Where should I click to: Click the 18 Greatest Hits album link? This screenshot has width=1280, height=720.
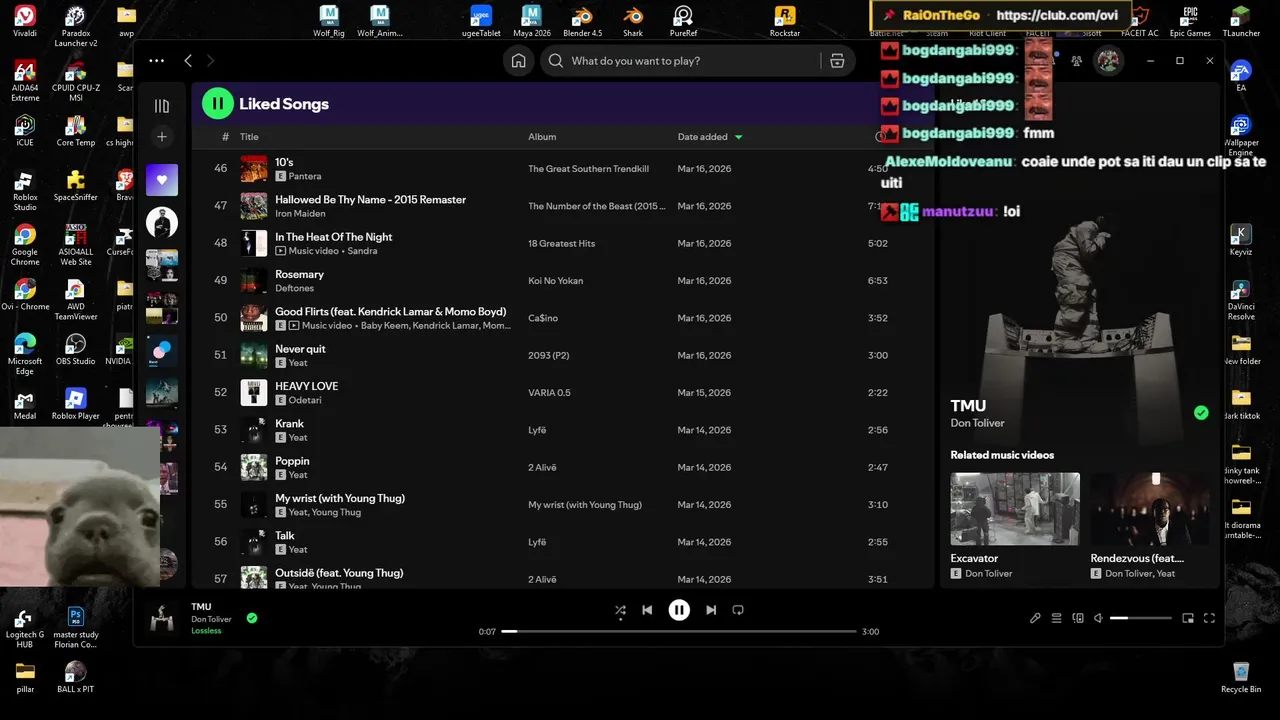tap(561, 244)
